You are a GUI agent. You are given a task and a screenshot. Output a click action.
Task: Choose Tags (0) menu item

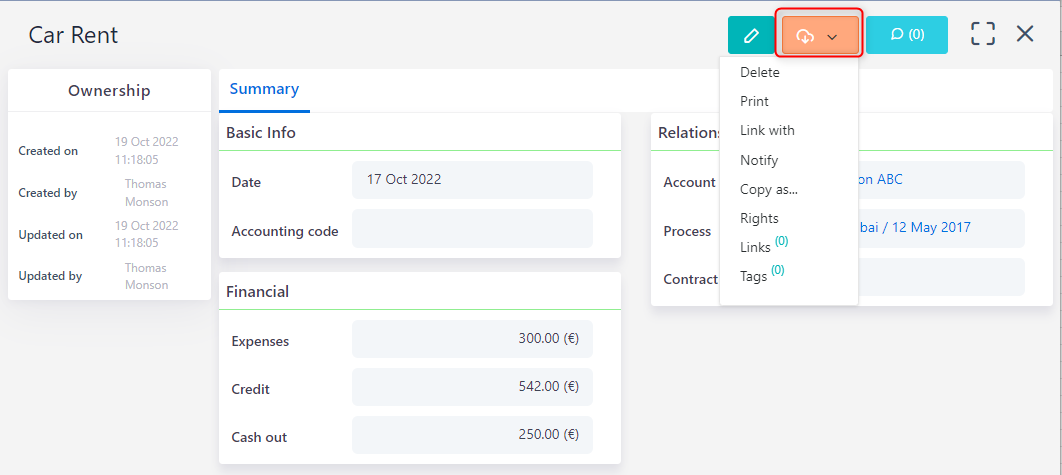pos(754,276)
